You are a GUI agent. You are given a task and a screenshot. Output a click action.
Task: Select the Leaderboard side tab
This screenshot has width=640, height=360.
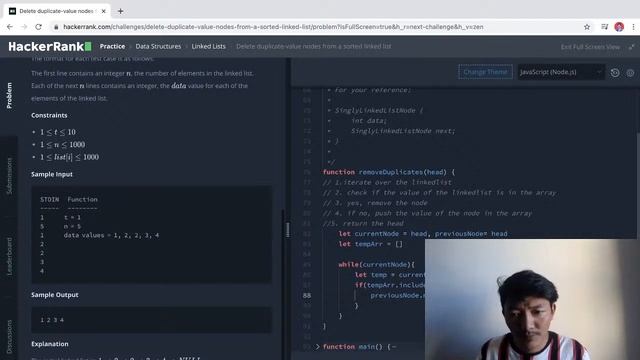pyautogui.click(x=9, y=256)
